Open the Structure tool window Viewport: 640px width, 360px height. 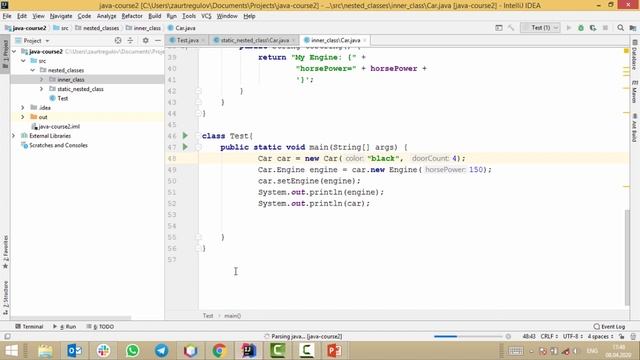[x=5, y=298]
